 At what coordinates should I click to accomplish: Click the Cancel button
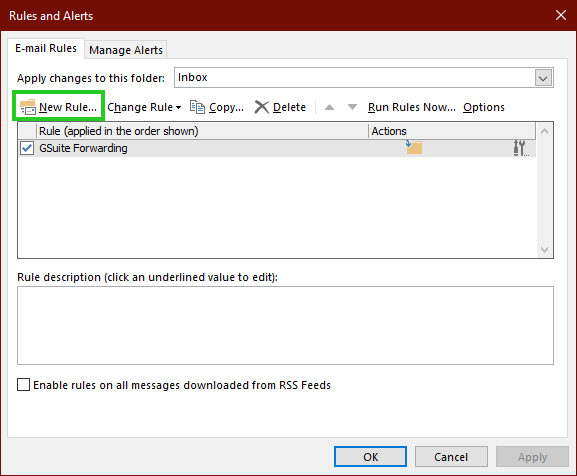coord(451,457)
